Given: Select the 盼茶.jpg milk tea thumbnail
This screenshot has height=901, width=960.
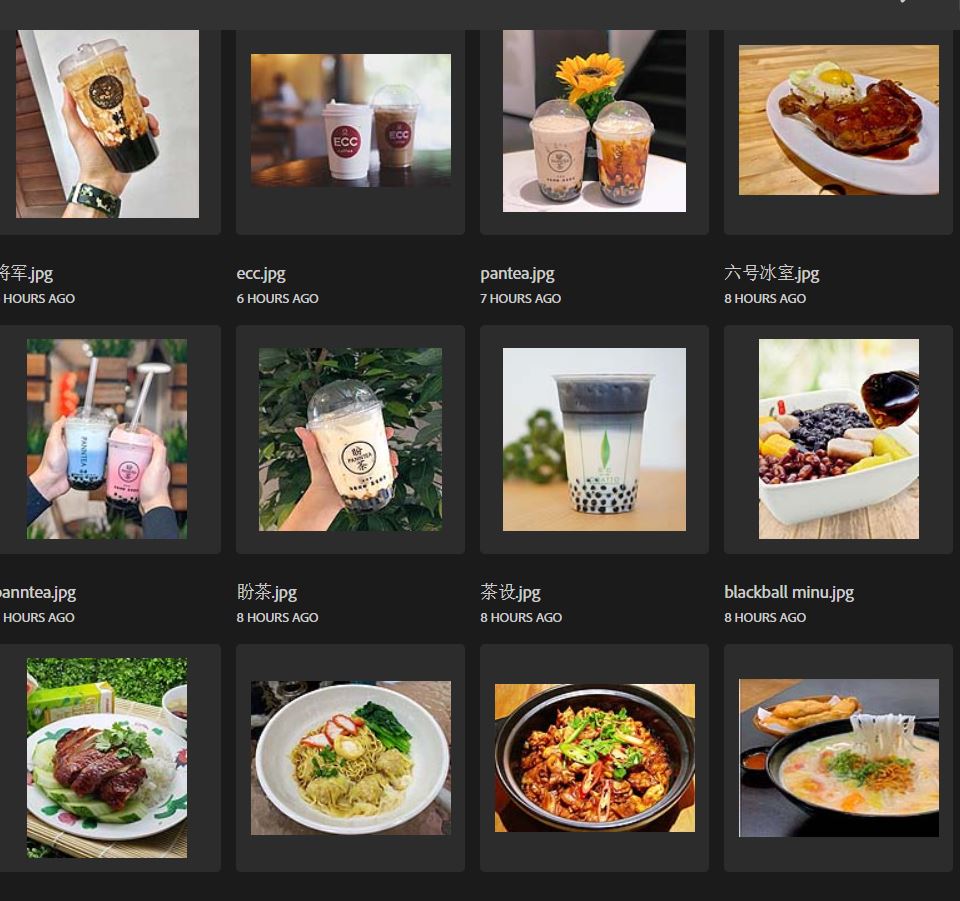Looking at the screenshot, I should (350, 439).
